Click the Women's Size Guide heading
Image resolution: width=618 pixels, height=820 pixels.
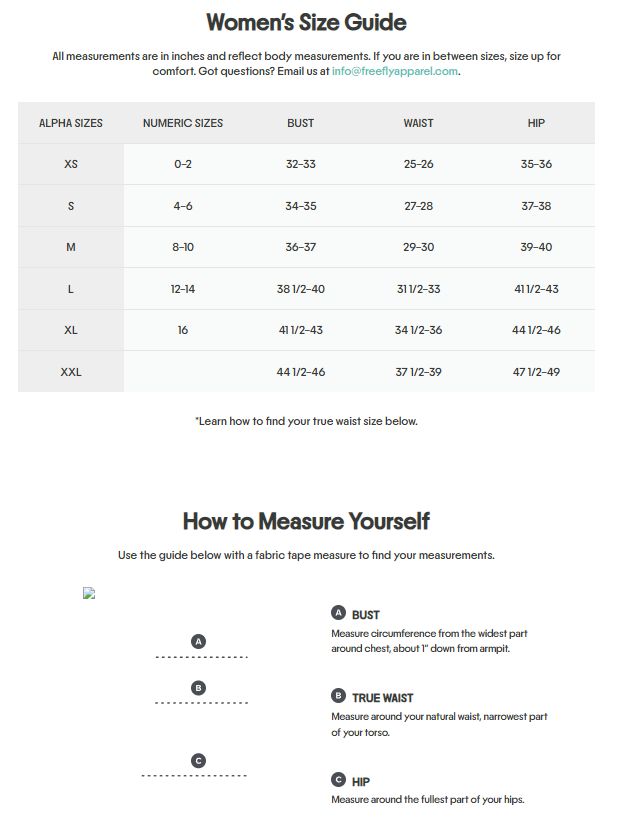click(306, 23)
